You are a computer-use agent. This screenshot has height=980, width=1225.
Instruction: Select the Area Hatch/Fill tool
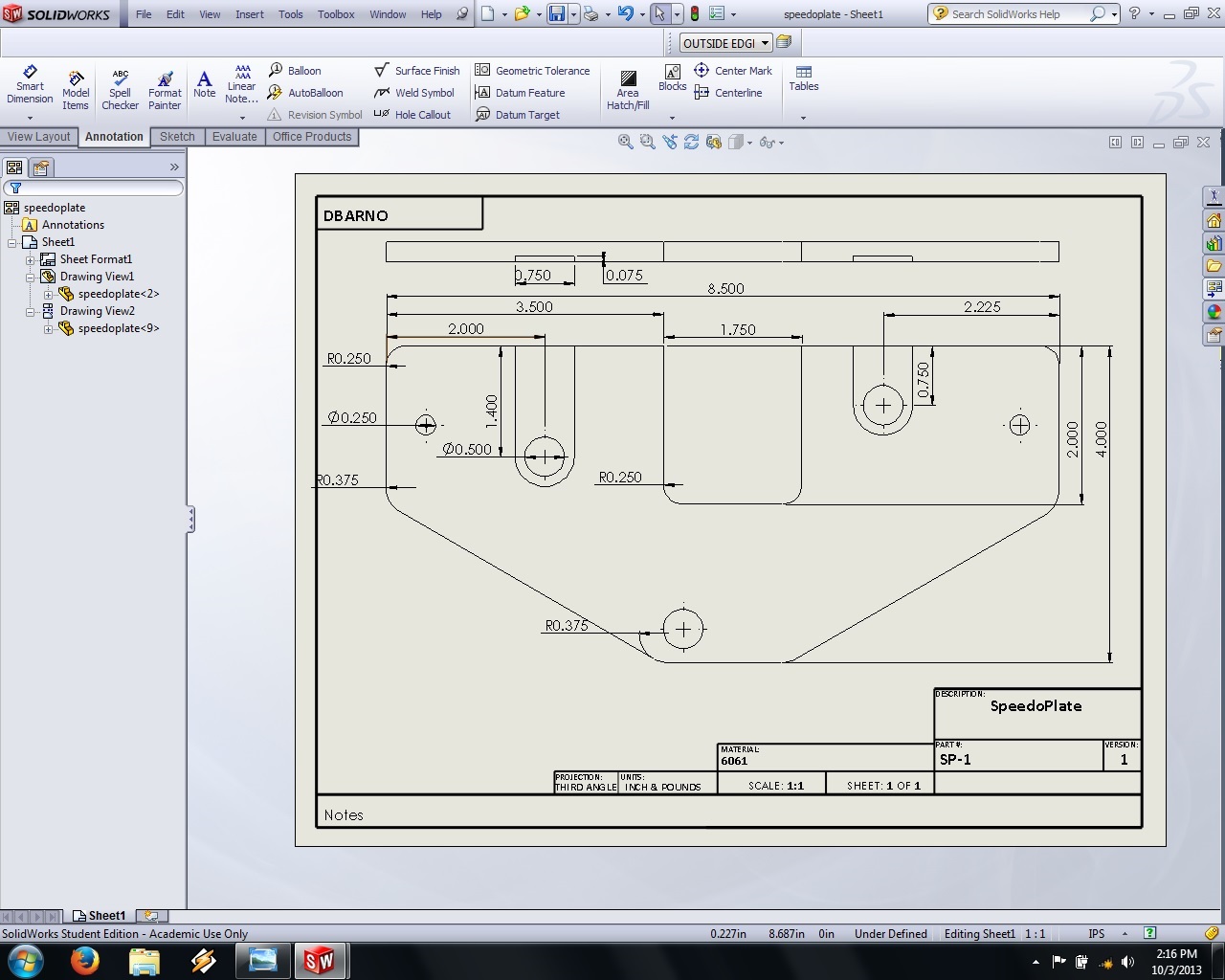[628, 90]
